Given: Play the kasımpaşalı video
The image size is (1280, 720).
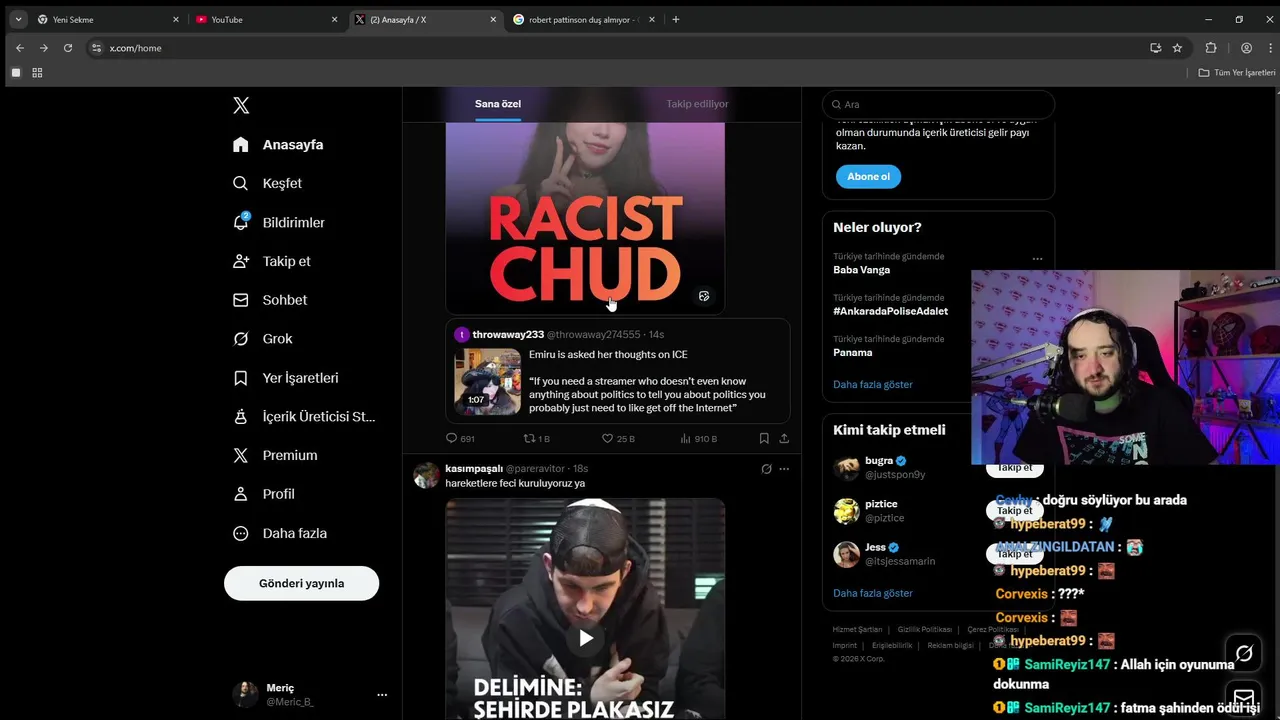Looking at the screenshot, I should click(x=586, y=638).
